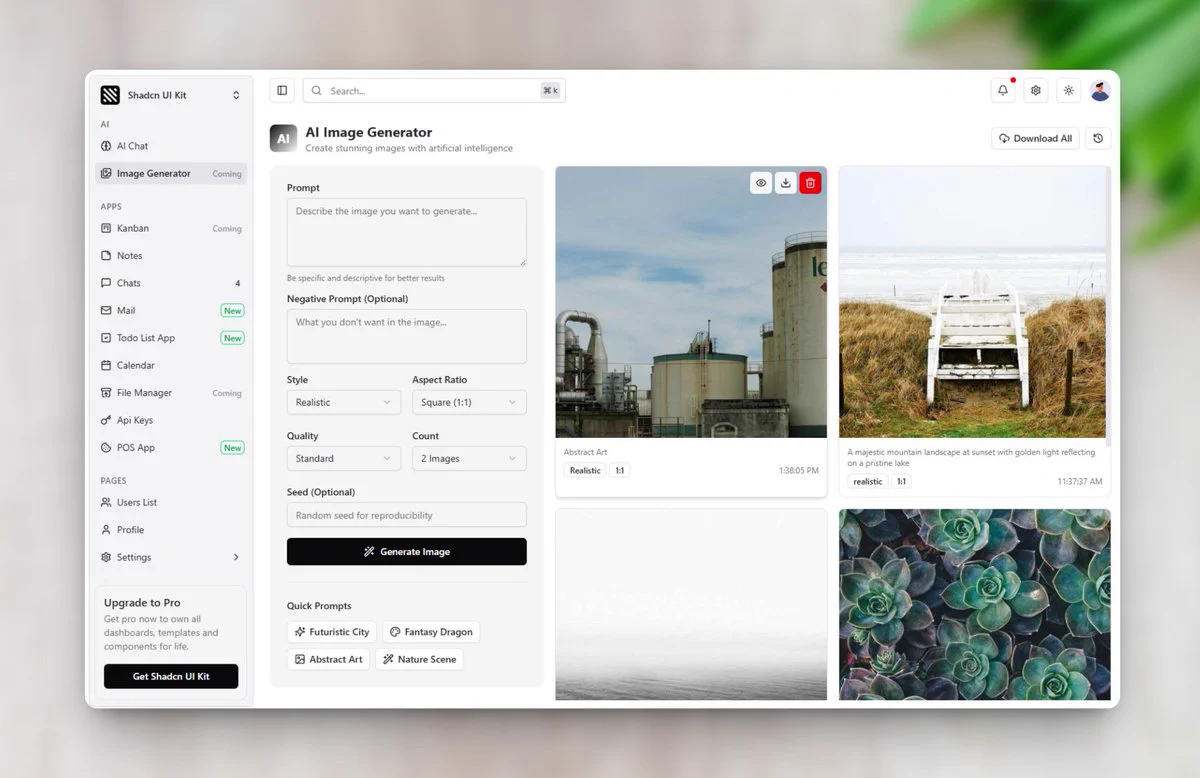The width and height of the screenshot is (1200, 778).
Task: Open the gray foggy image thumbnail
Action: point(691,604)
